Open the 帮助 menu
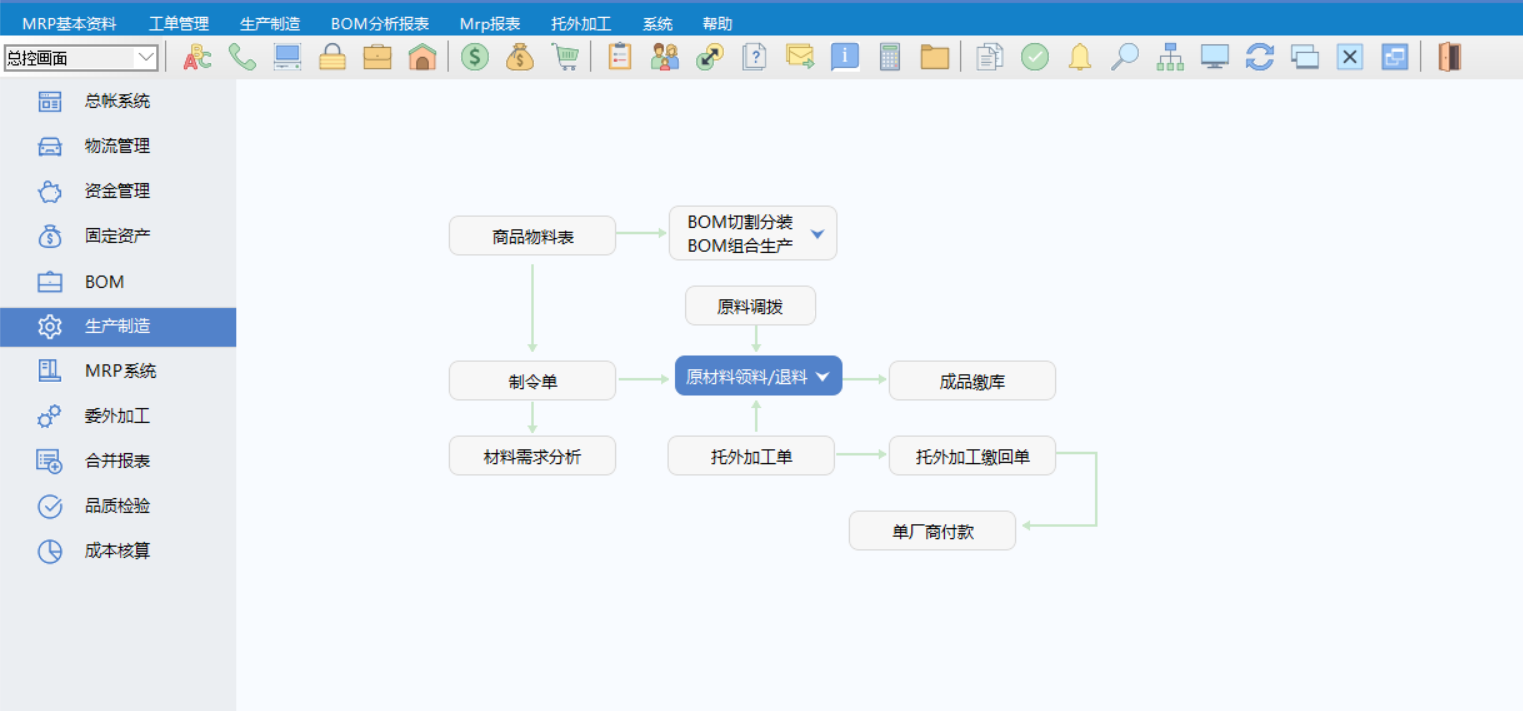 click(x=717, y=24)
